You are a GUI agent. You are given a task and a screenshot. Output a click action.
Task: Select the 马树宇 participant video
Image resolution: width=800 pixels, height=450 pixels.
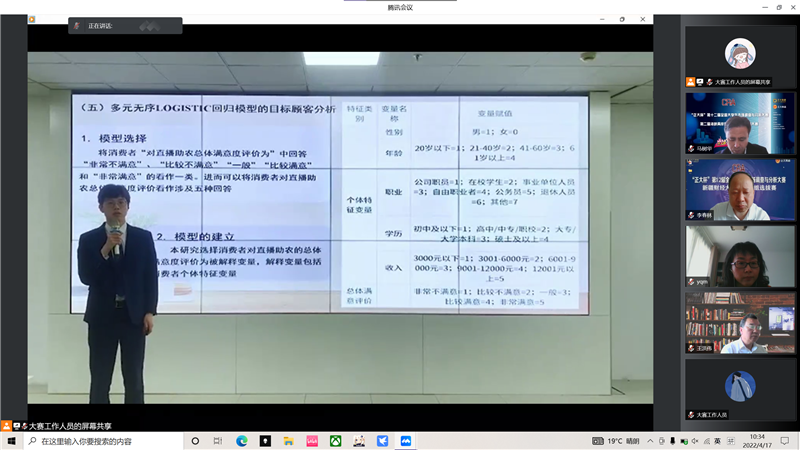point(740,123)
